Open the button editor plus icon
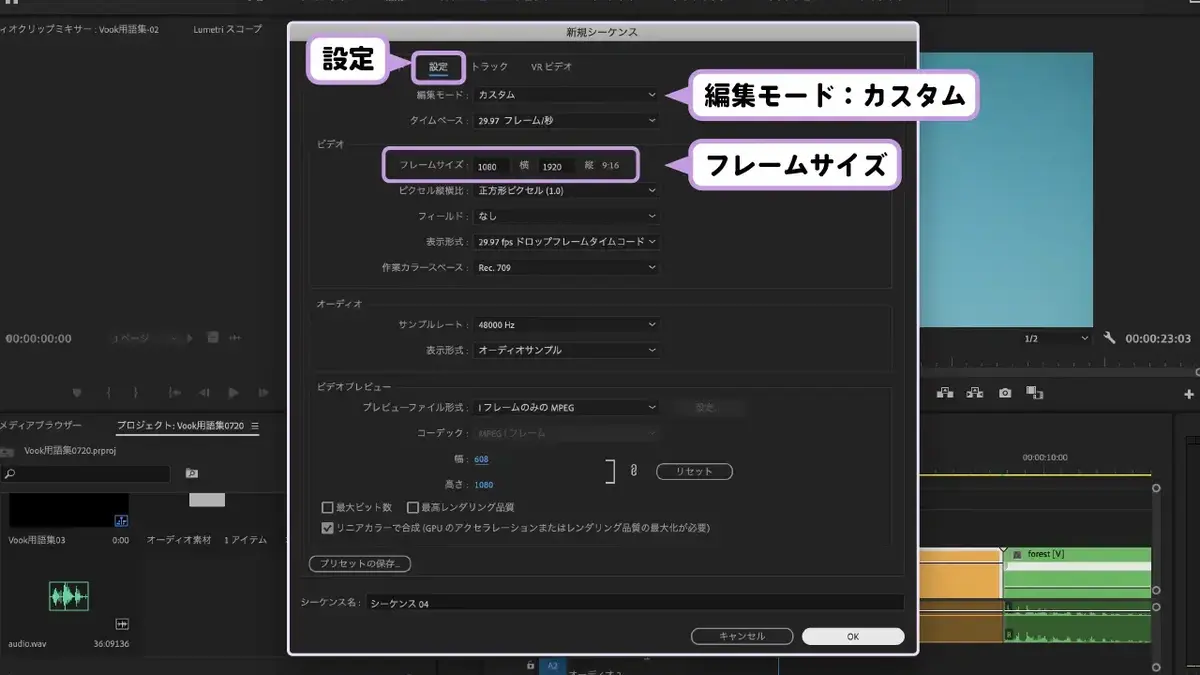Image resolution: width=1200 pixels, height=675 pixels. (1189, 394)
